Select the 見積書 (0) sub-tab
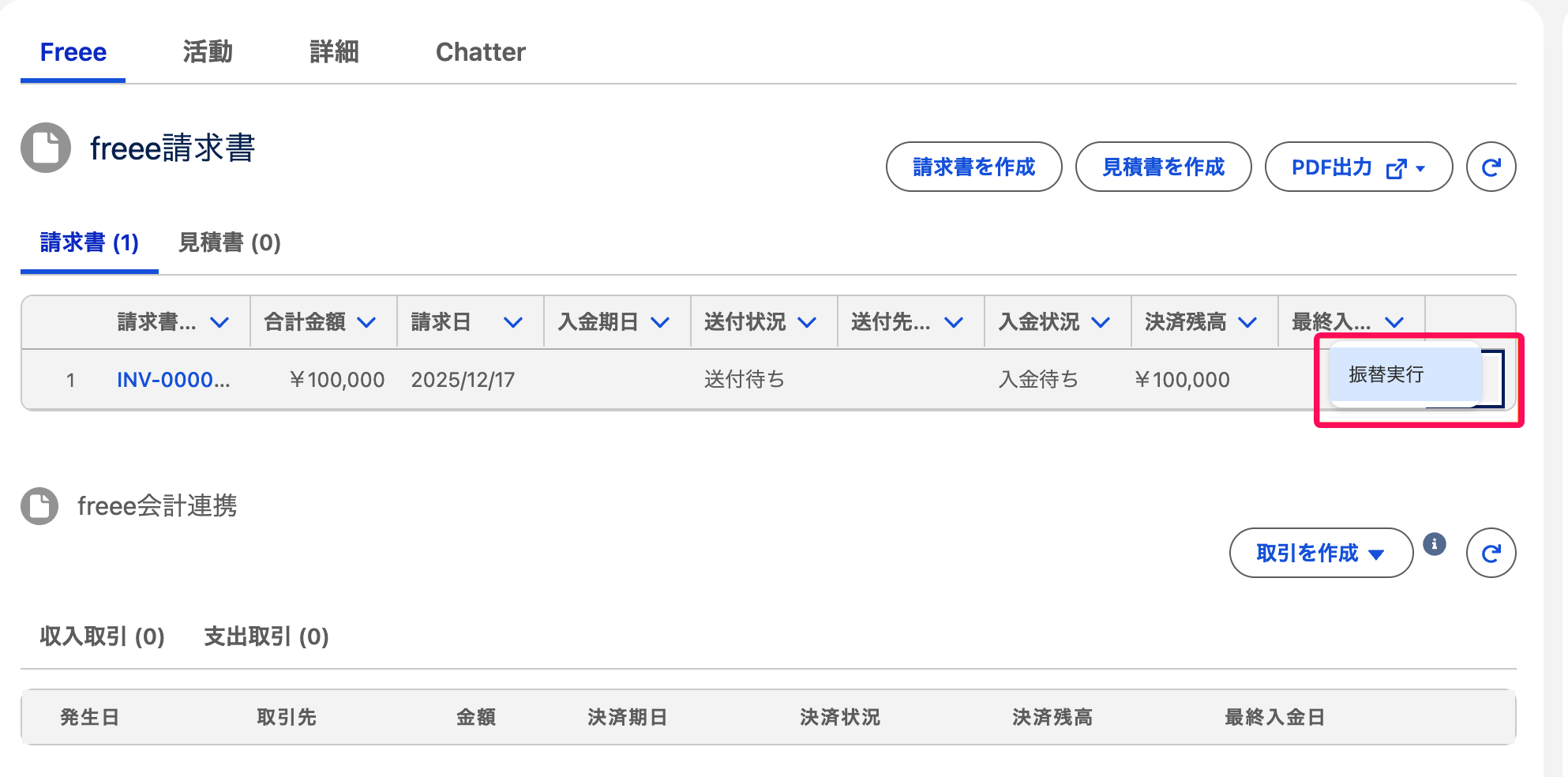 click(x=229, y=242)
